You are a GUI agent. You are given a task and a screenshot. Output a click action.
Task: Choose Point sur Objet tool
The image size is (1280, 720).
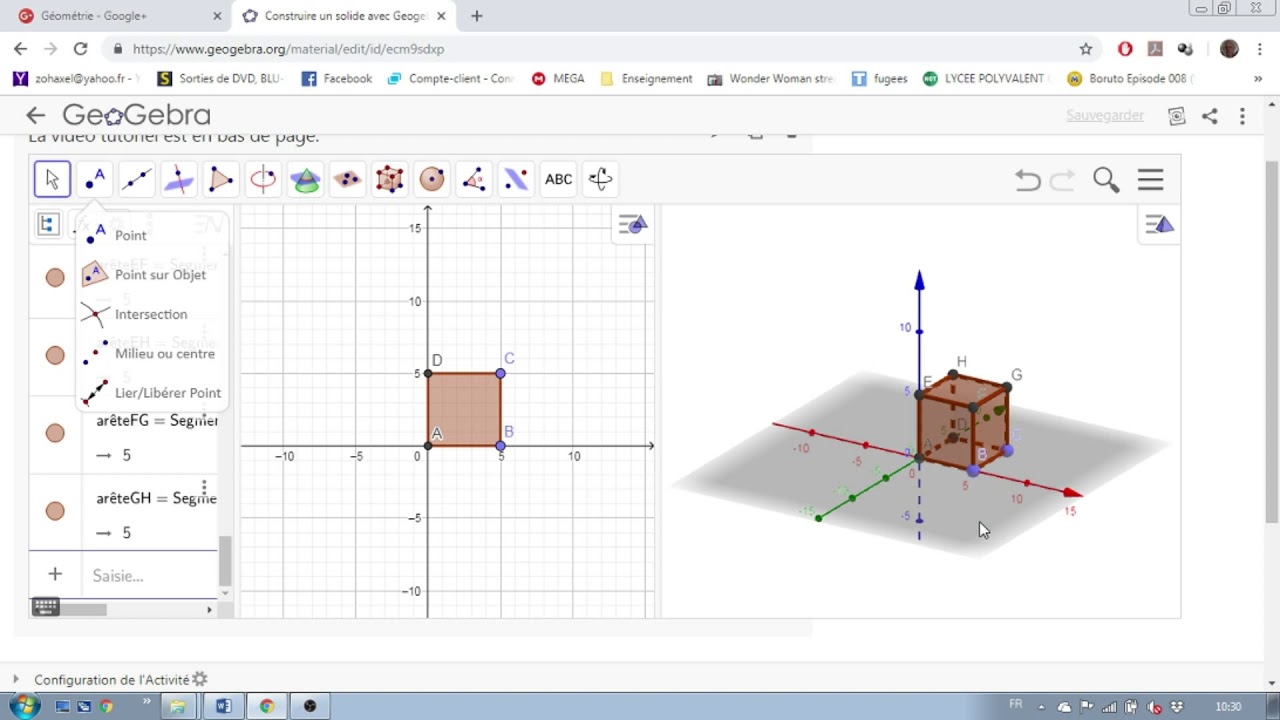(x=160, y=274)
